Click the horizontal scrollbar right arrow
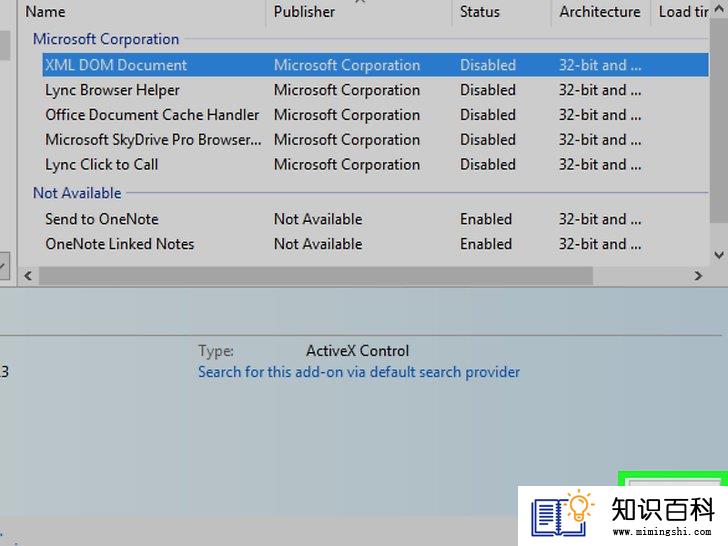Image resolution: width=728 pixels, height=546 pixels. point(698,276)
